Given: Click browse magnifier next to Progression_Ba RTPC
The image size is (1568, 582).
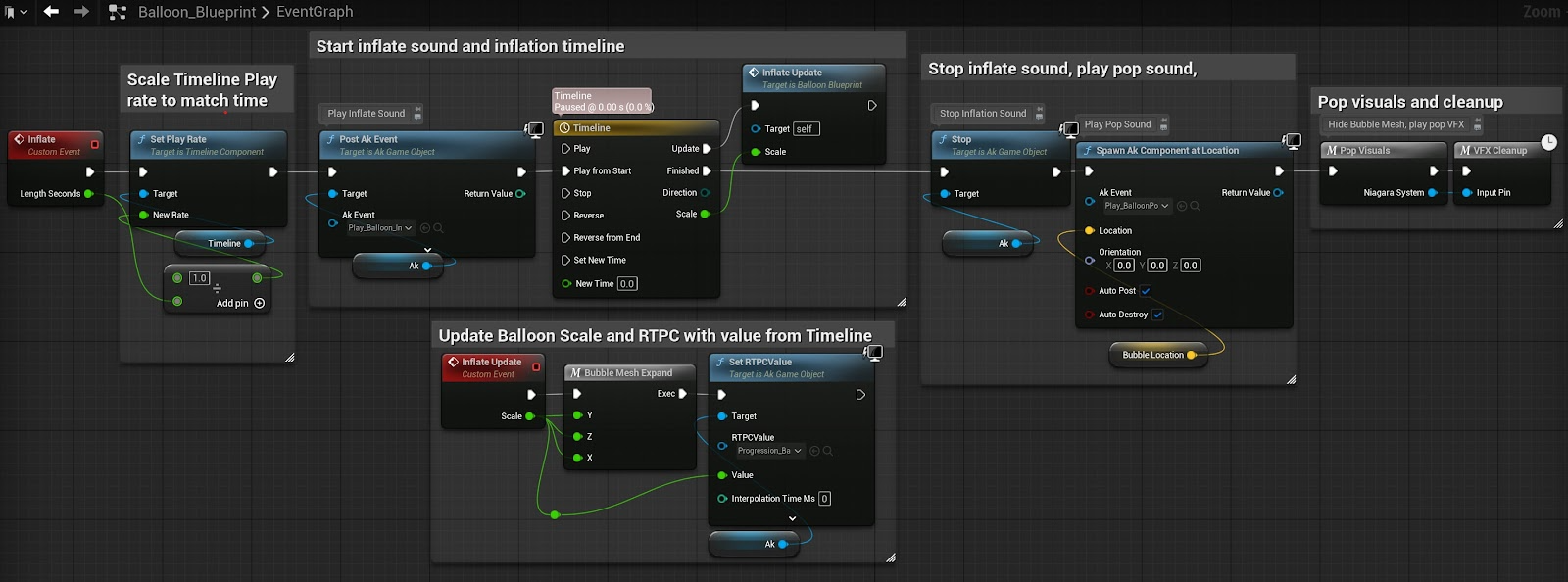Looking at the screenshot, I should [x=828, y=451].
